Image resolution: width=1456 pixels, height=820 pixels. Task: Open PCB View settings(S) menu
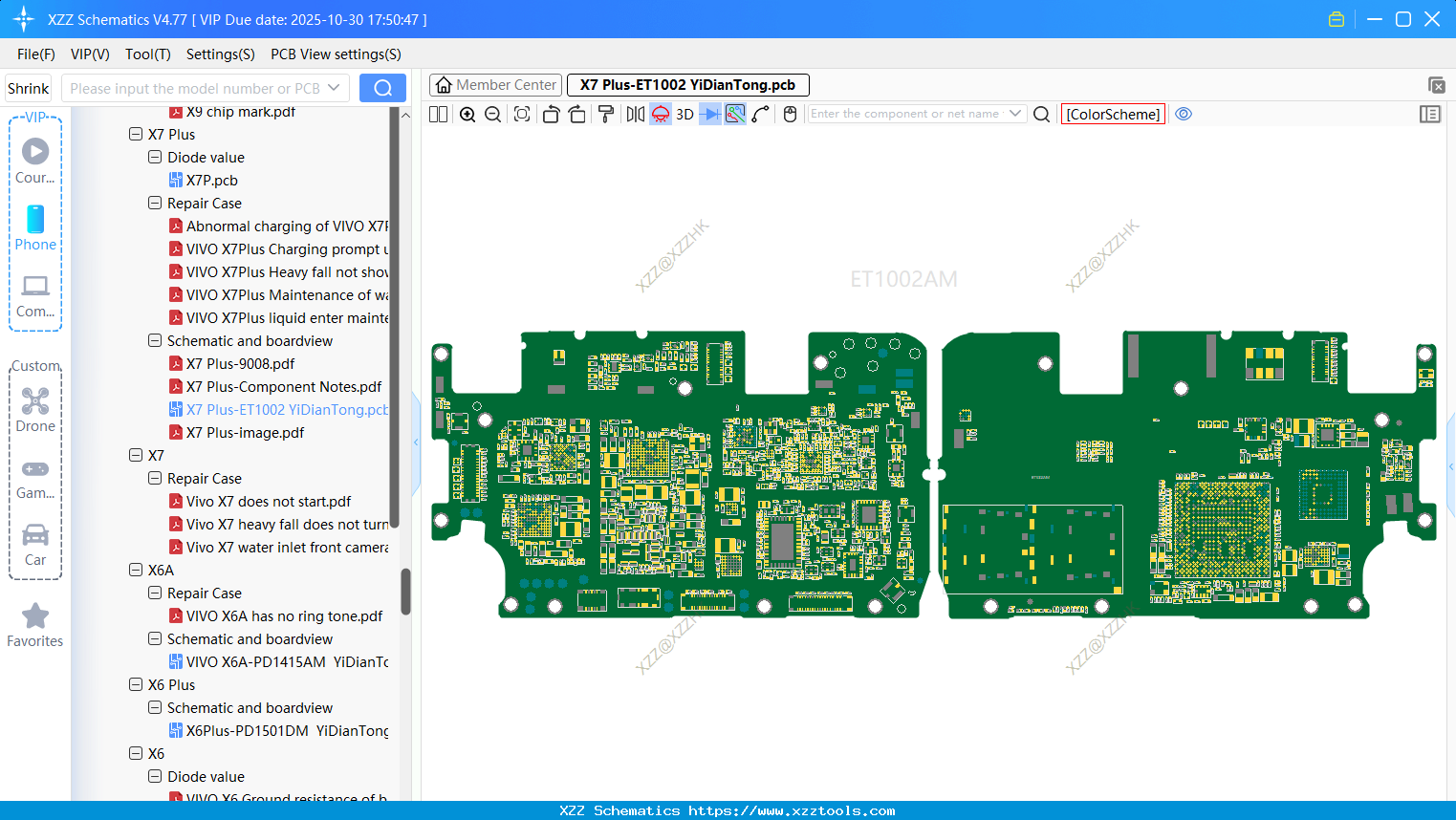(x=336, y=54)
